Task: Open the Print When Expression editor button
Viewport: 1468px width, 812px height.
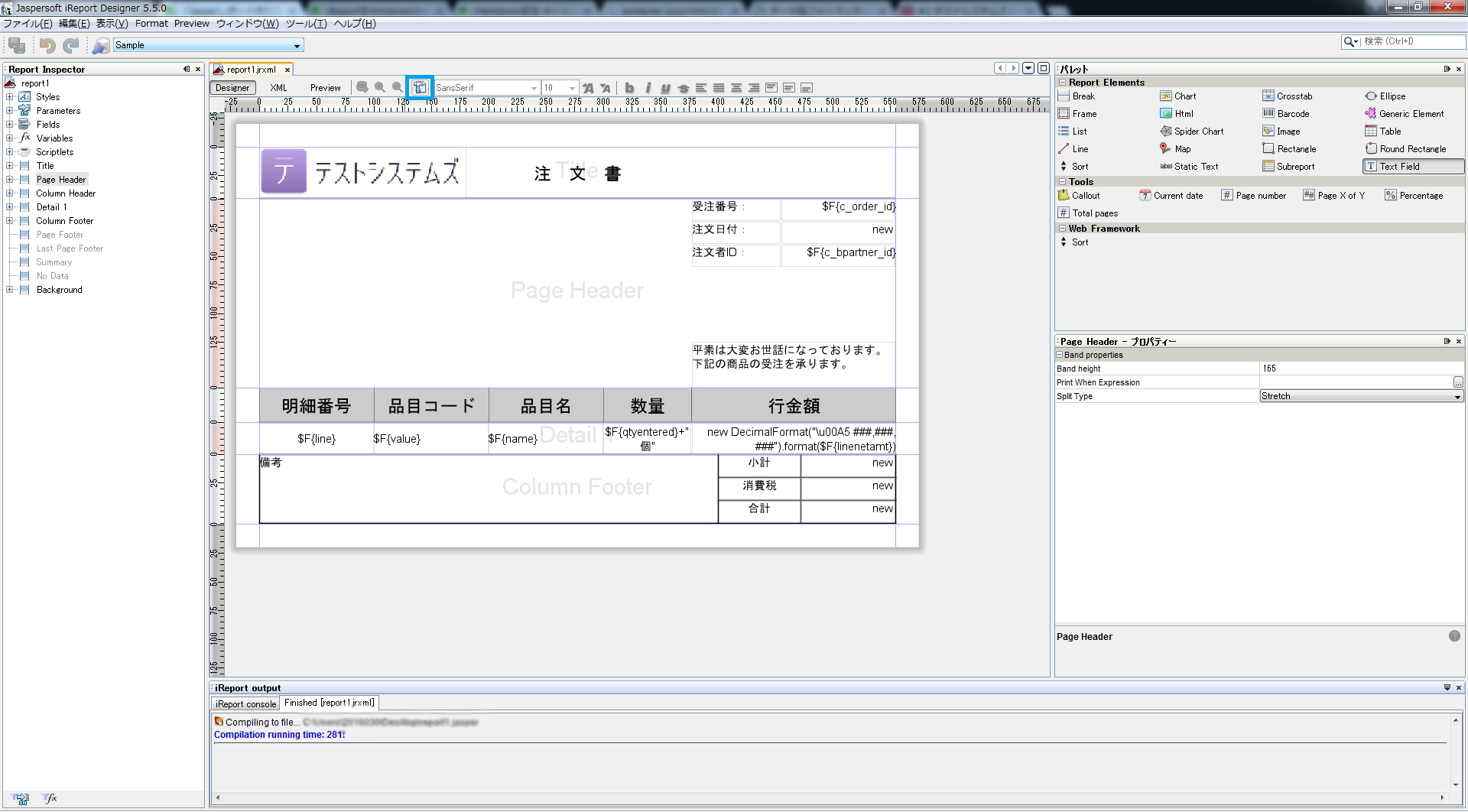Action: tap(1459, 382)
